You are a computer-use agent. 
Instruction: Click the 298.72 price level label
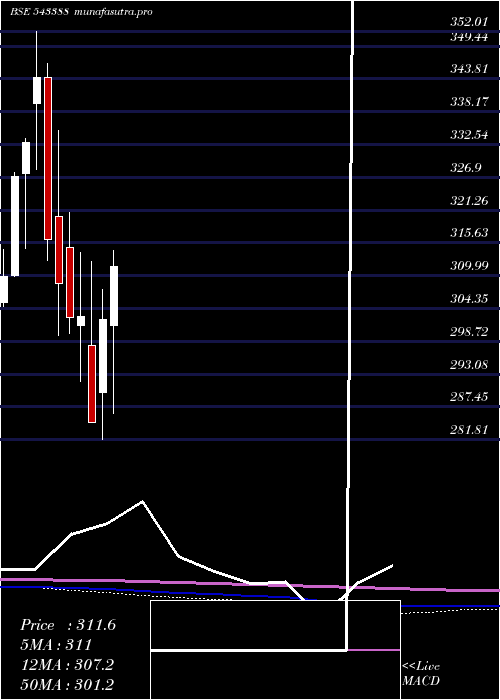coord(469,332)
